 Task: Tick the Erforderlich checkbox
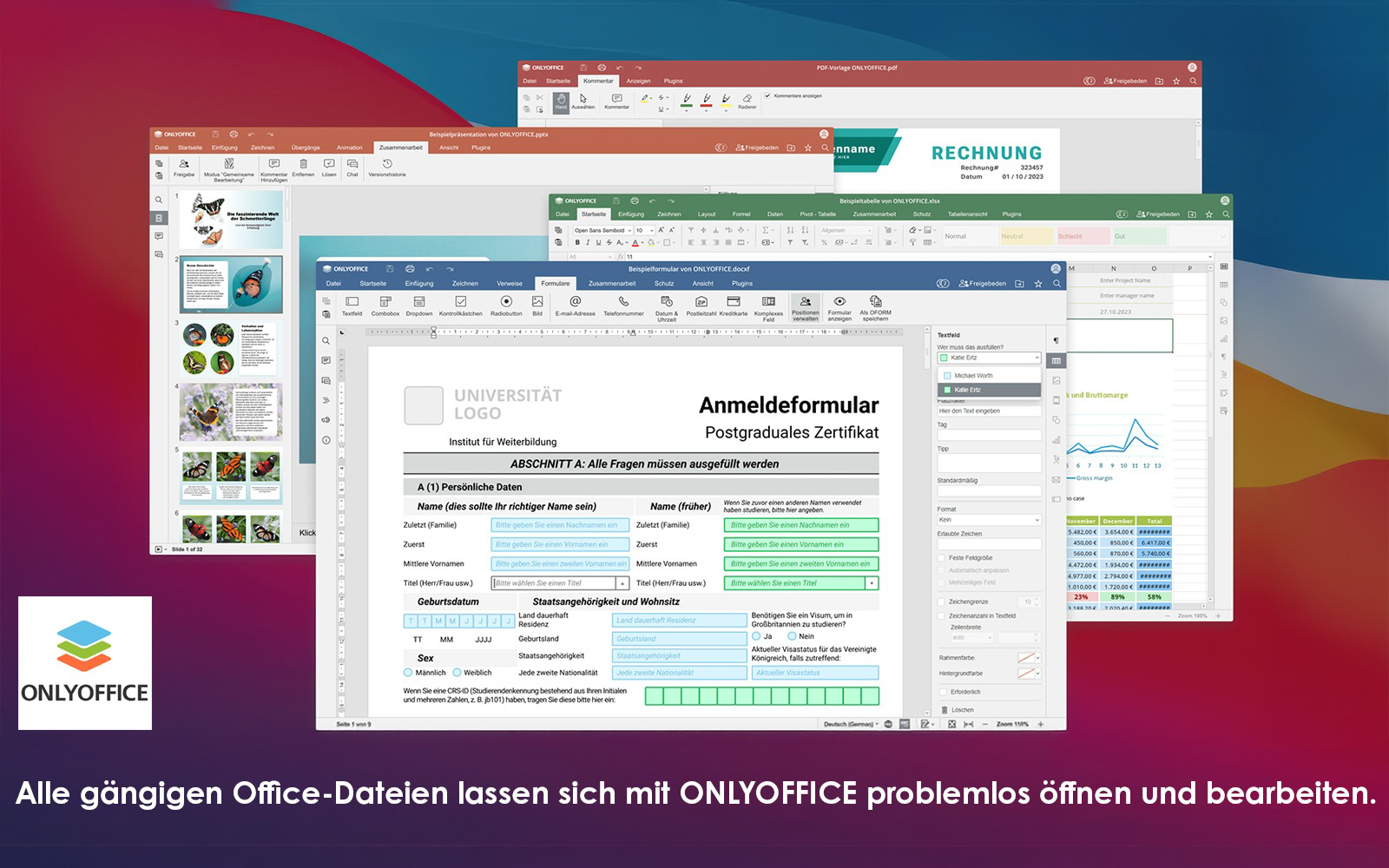943,692
